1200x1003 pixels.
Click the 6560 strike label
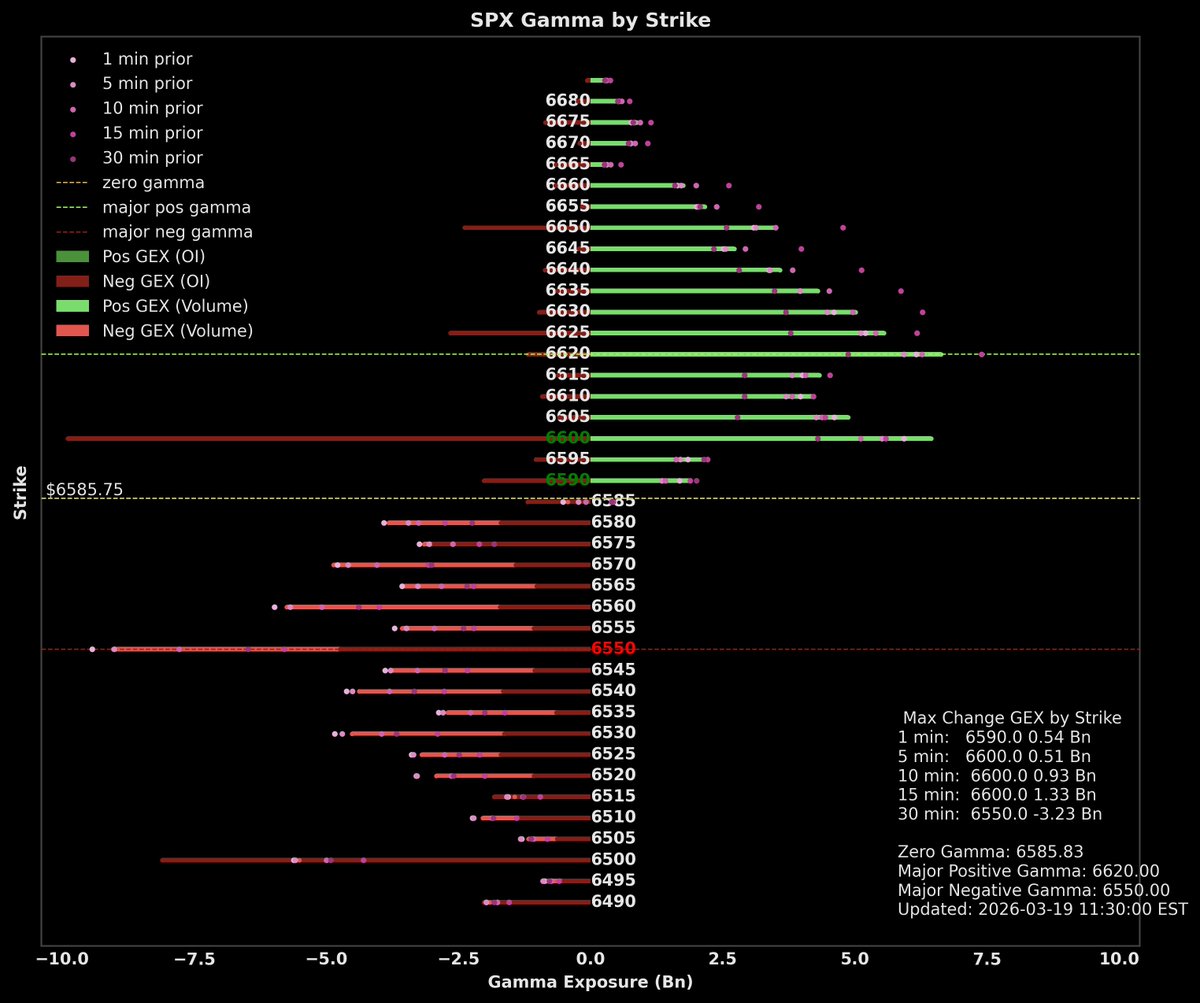pyautogui.click(x=613, y=606)
